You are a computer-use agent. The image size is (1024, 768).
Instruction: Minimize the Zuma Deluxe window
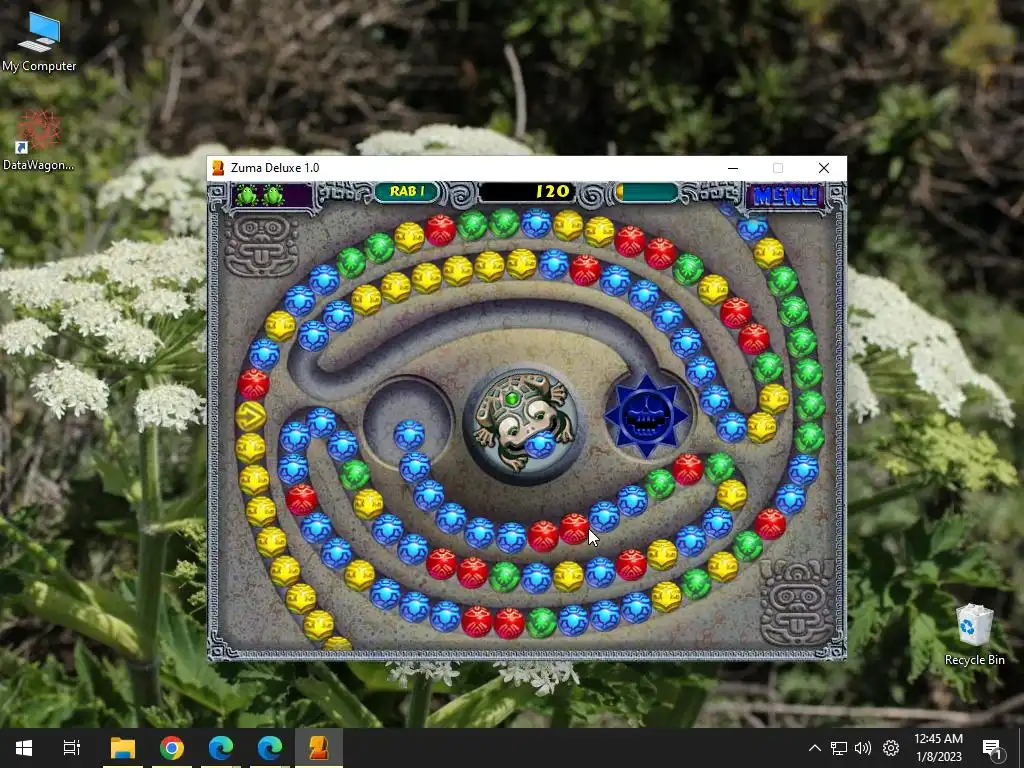[x=733, y=168]
